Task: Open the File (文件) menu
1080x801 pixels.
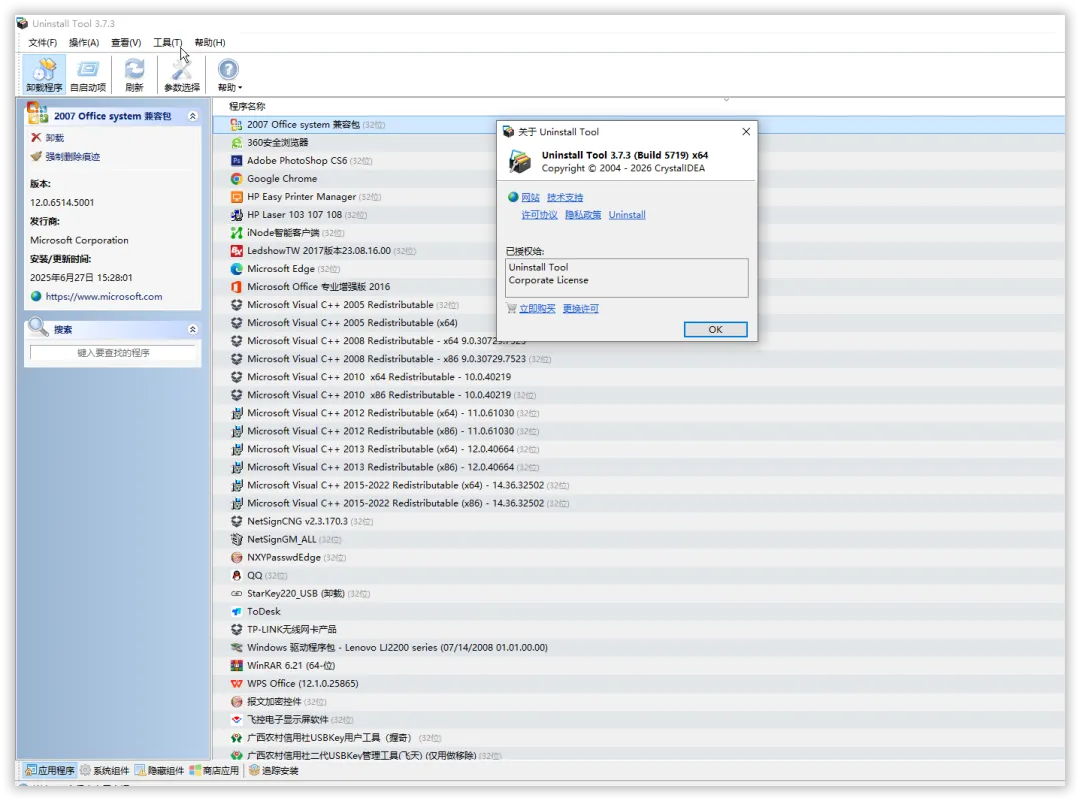Action: tap(42, 43)
